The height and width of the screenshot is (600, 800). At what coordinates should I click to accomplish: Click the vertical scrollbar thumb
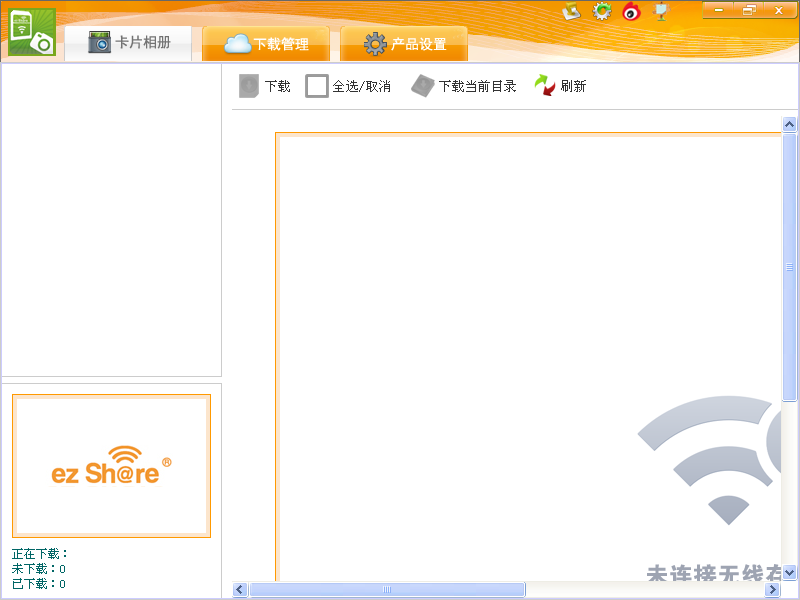789,267
